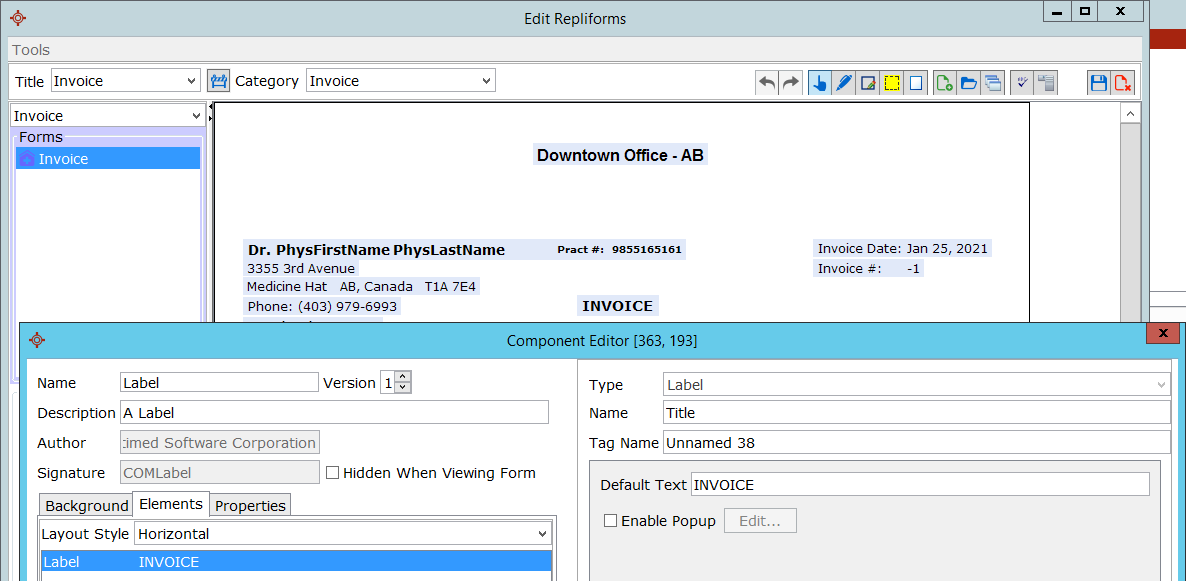
Task: Select the Invoice form in Forms list
Action: click(63, 159)
